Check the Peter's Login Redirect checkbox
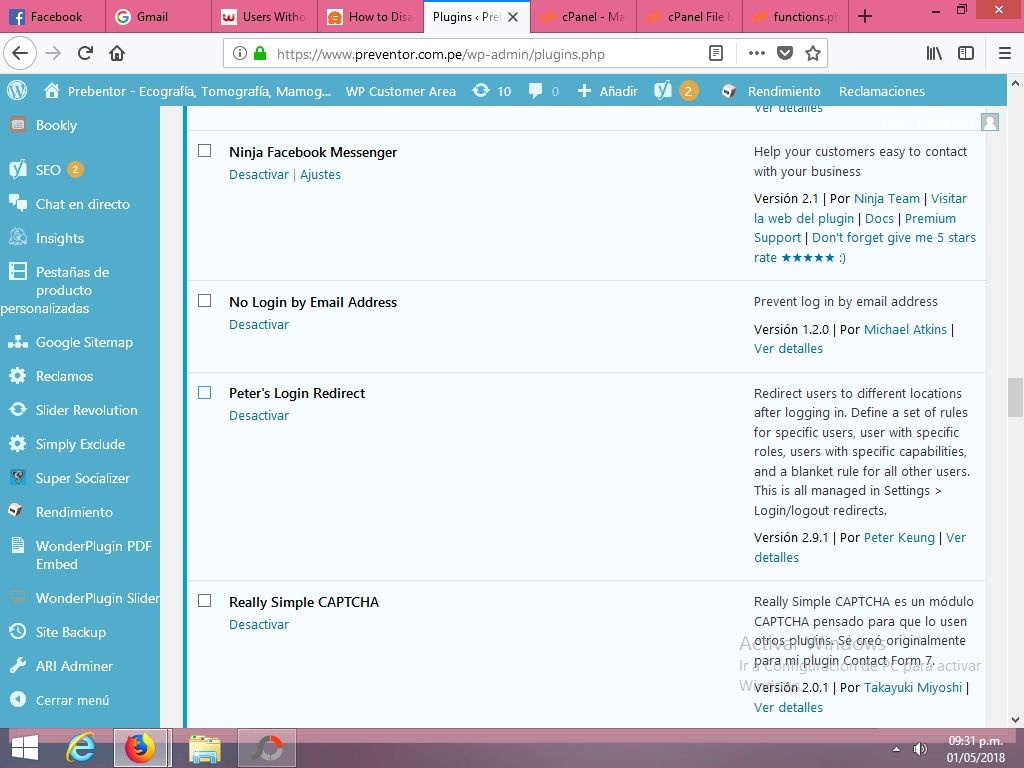1024x768 pixels. (x=204, y=392)
